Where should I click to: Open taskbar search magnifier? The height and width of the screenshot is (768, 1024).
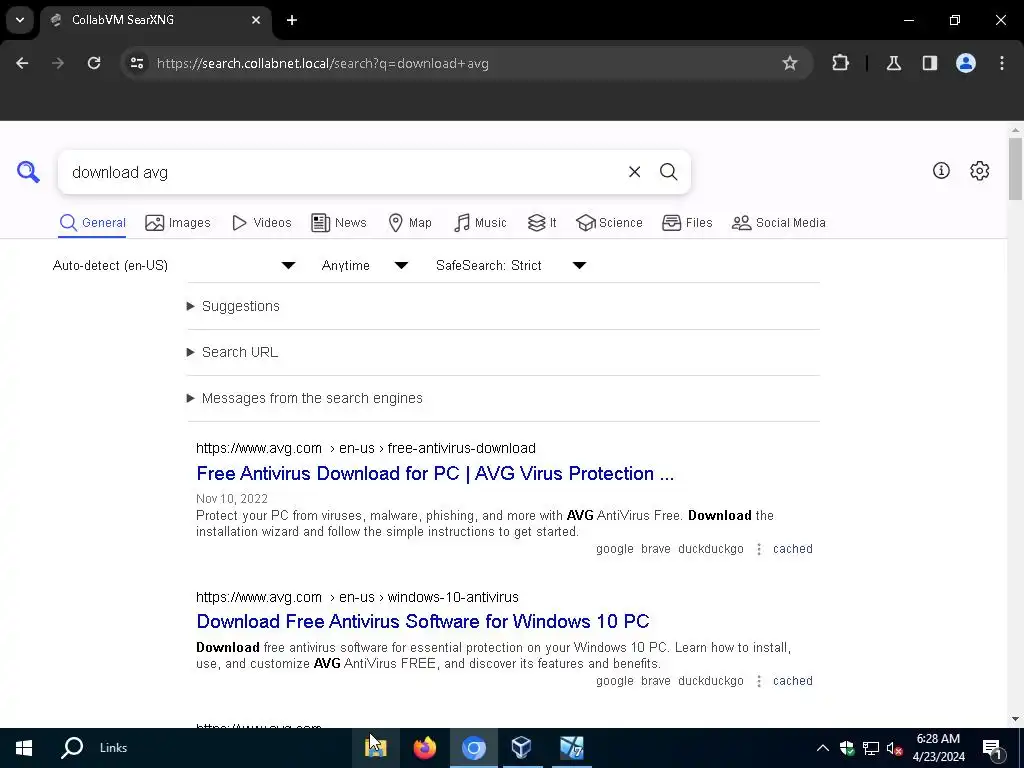(72, 748)
